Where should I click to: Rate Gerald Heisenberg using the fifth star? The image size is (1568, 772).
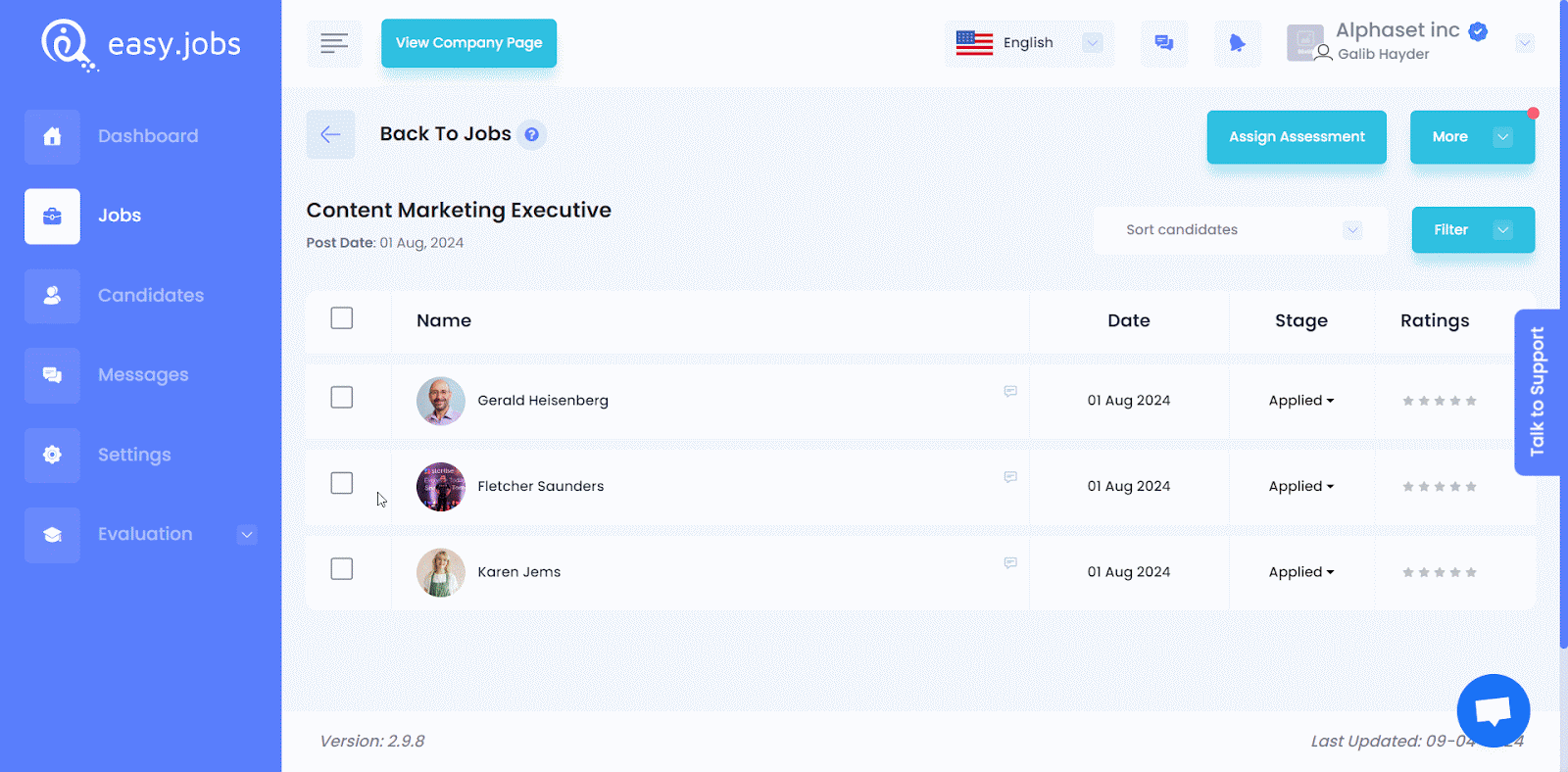pyautogui.click(x=1471, y=401)
